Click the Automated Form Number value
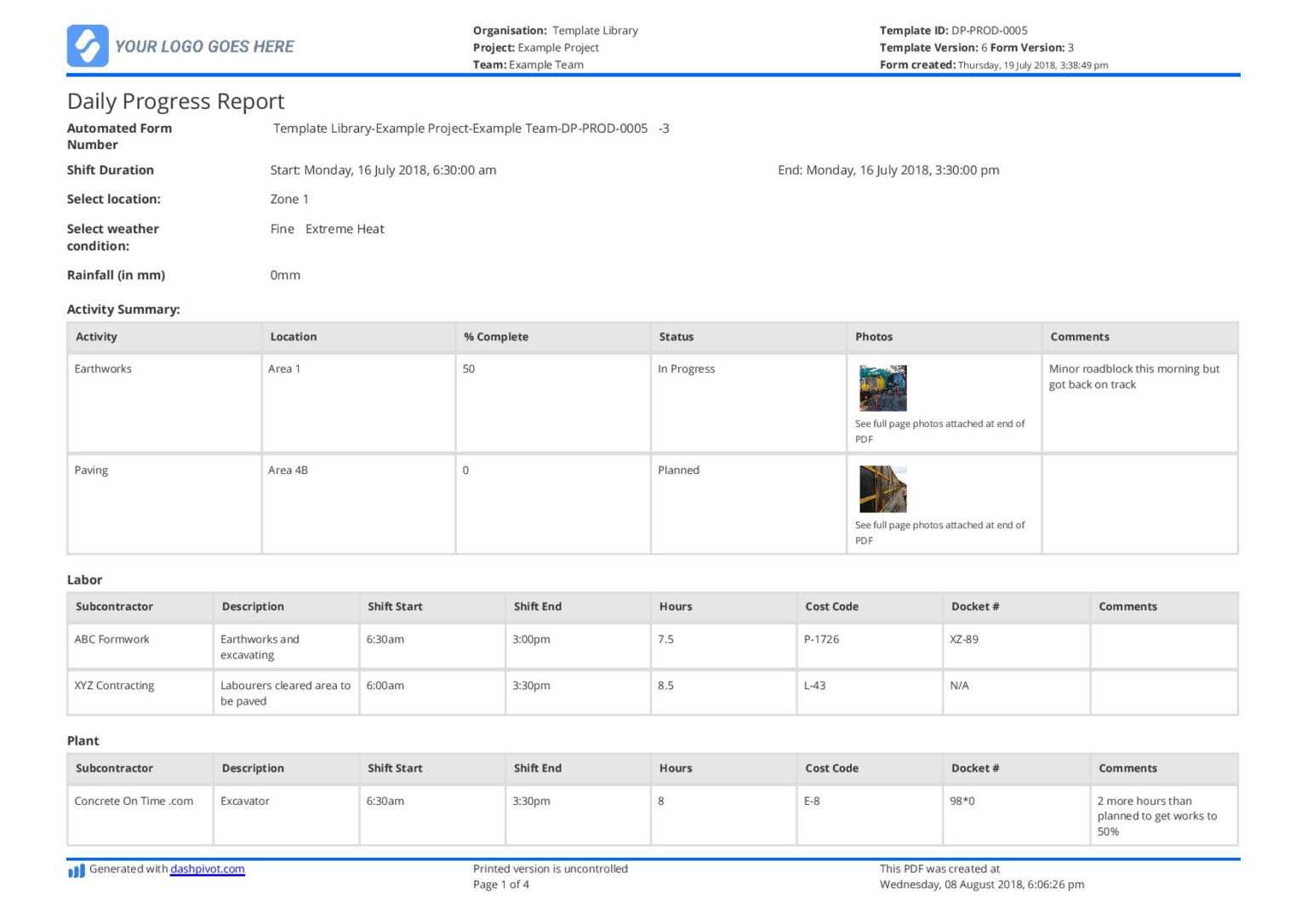Screen dimensions: 1307x924 tap(470, 128)
